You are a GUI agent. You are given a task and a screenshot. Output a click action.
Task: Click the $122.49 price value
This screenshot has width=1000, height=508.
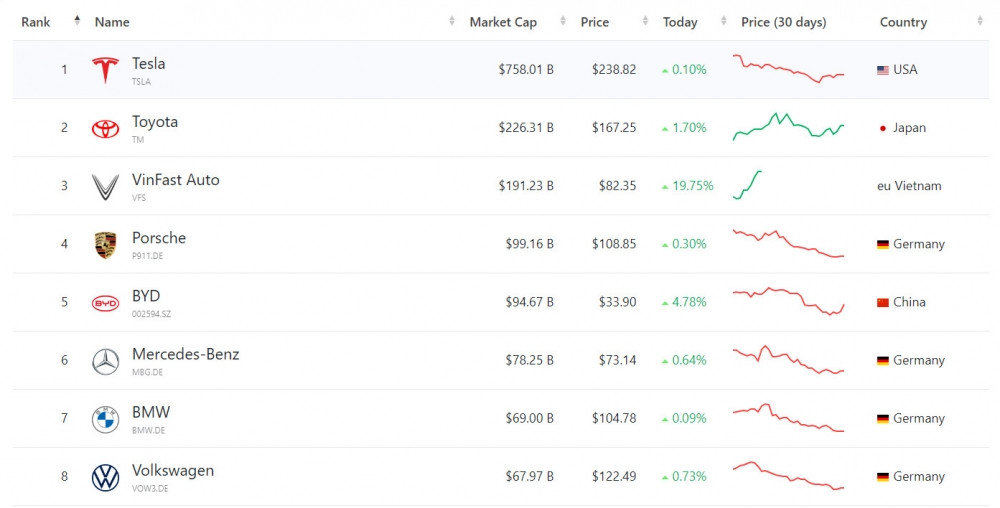click(614, 476)
